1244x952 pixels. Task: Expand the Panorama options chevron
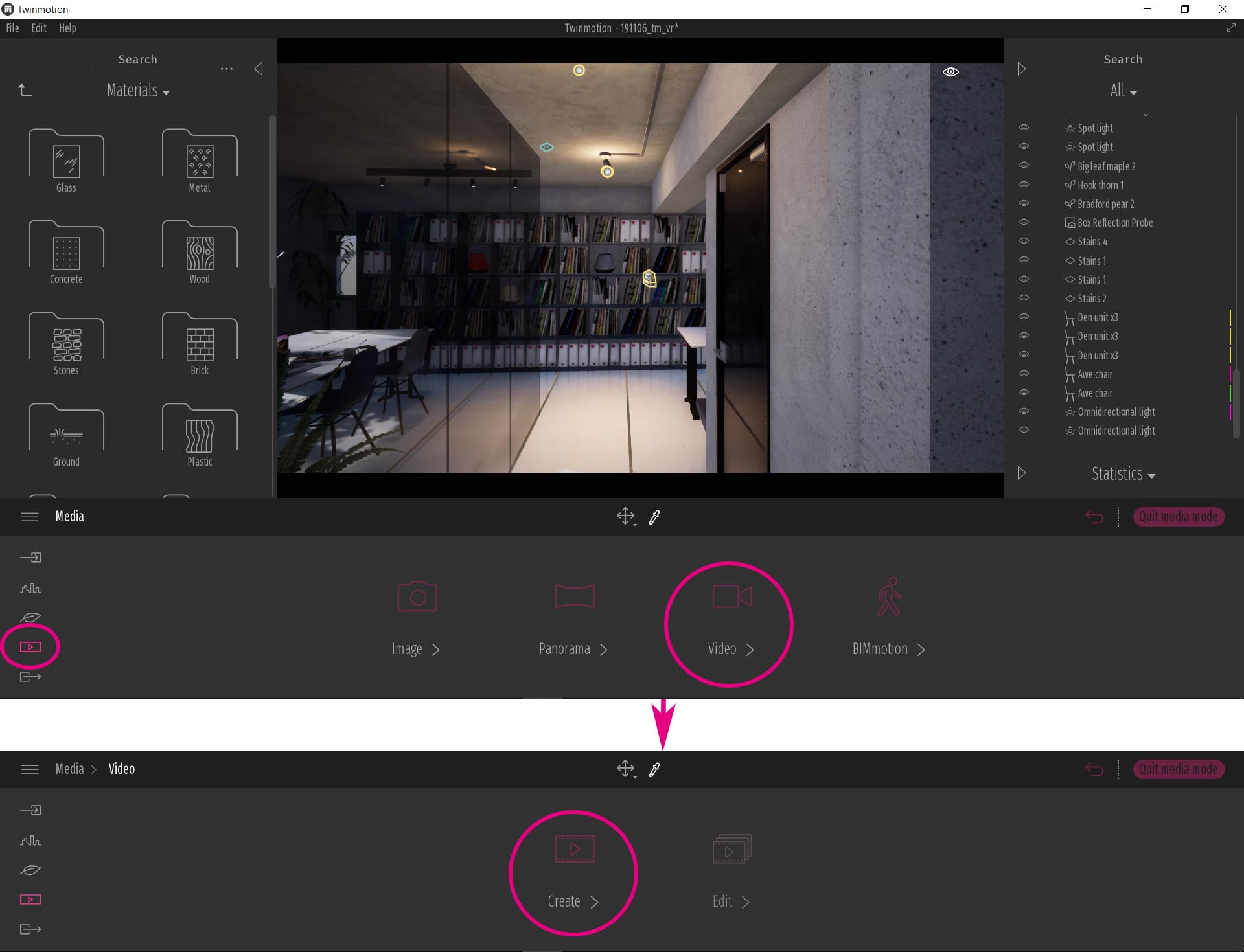click(603, 650)
